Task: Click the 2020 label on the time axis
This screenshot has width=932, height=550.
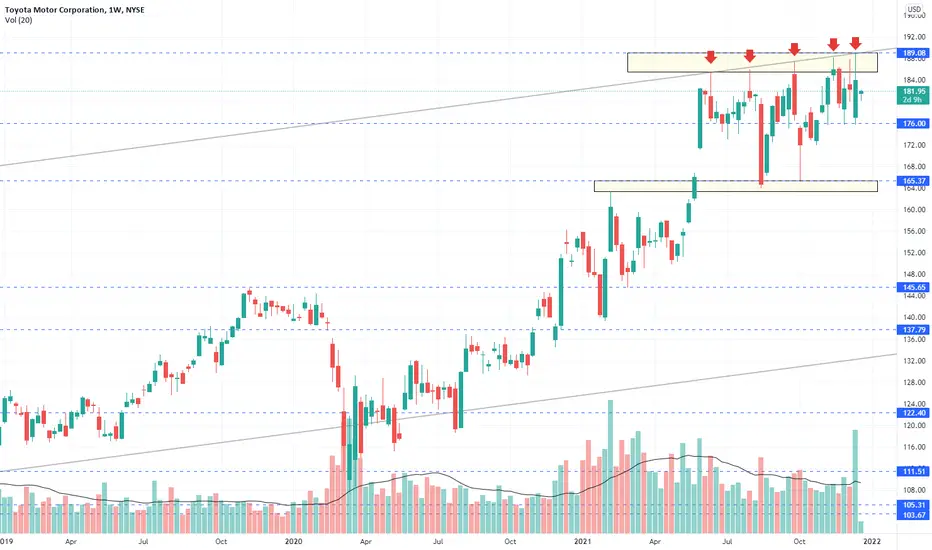Action: [x=294, y=542]
